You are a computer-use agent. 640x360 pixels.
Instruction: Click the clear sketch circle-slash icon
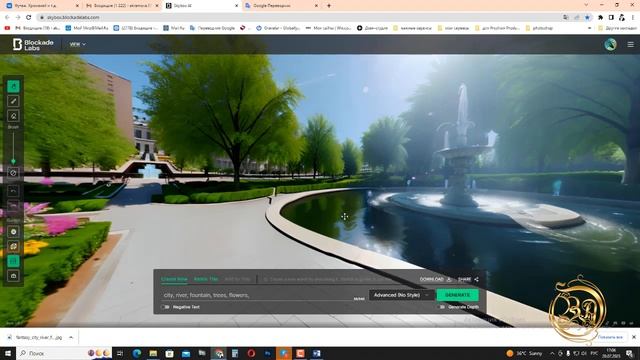click(x=13, y=173)
